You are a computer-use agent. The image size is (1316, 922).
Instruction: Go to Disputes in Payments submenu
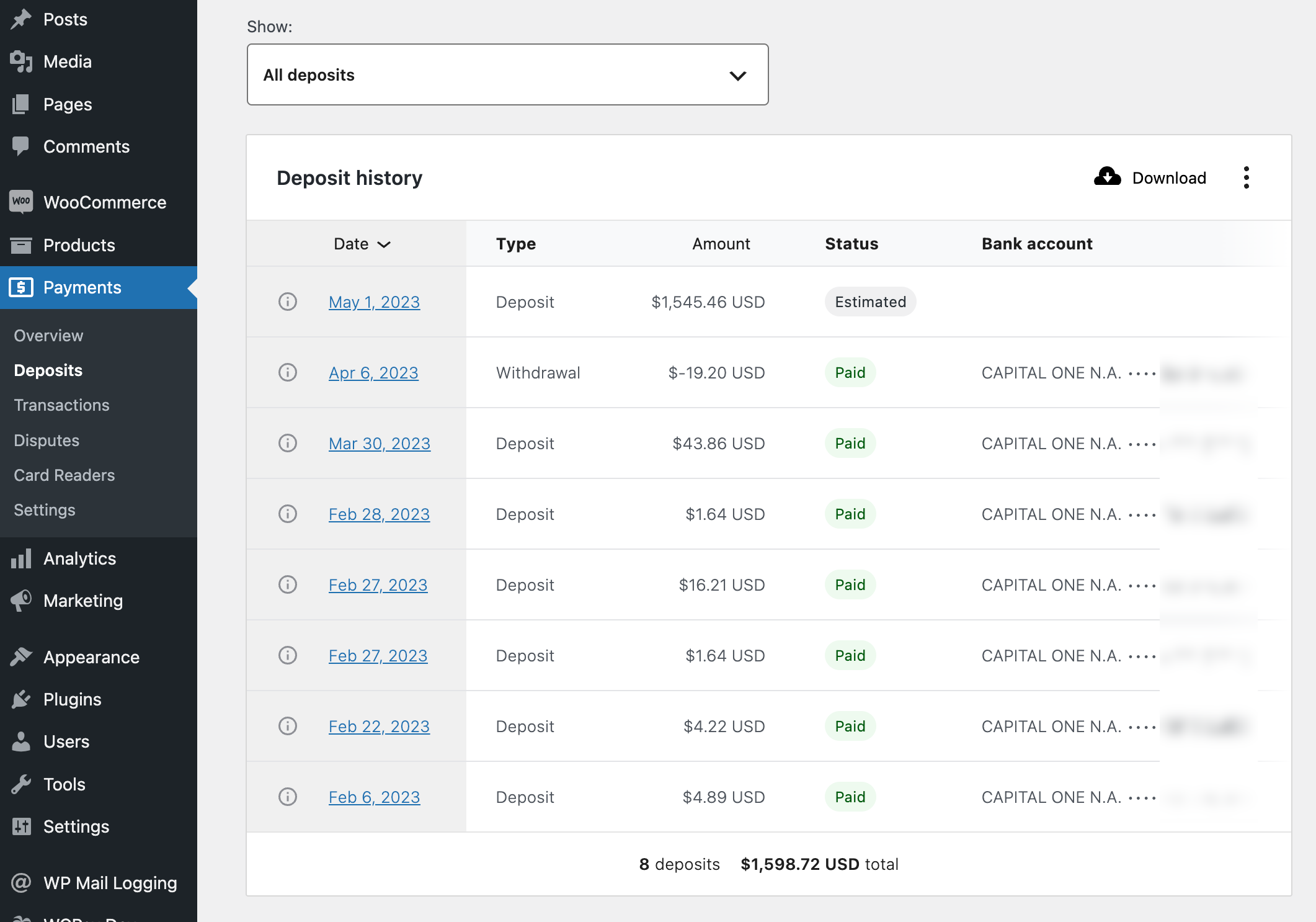[47, 441]
